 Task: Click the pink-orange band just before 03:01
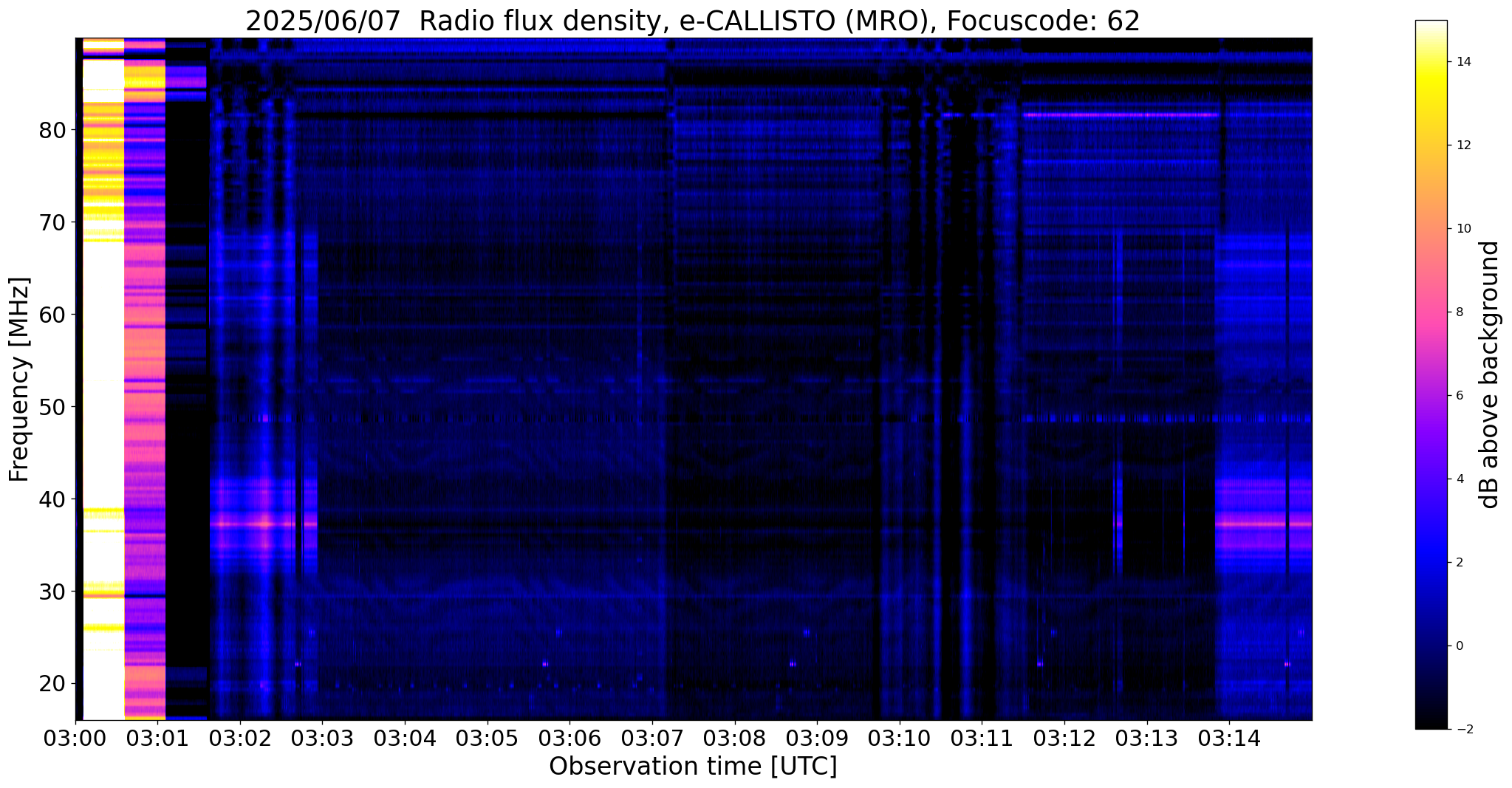[145, 379]
